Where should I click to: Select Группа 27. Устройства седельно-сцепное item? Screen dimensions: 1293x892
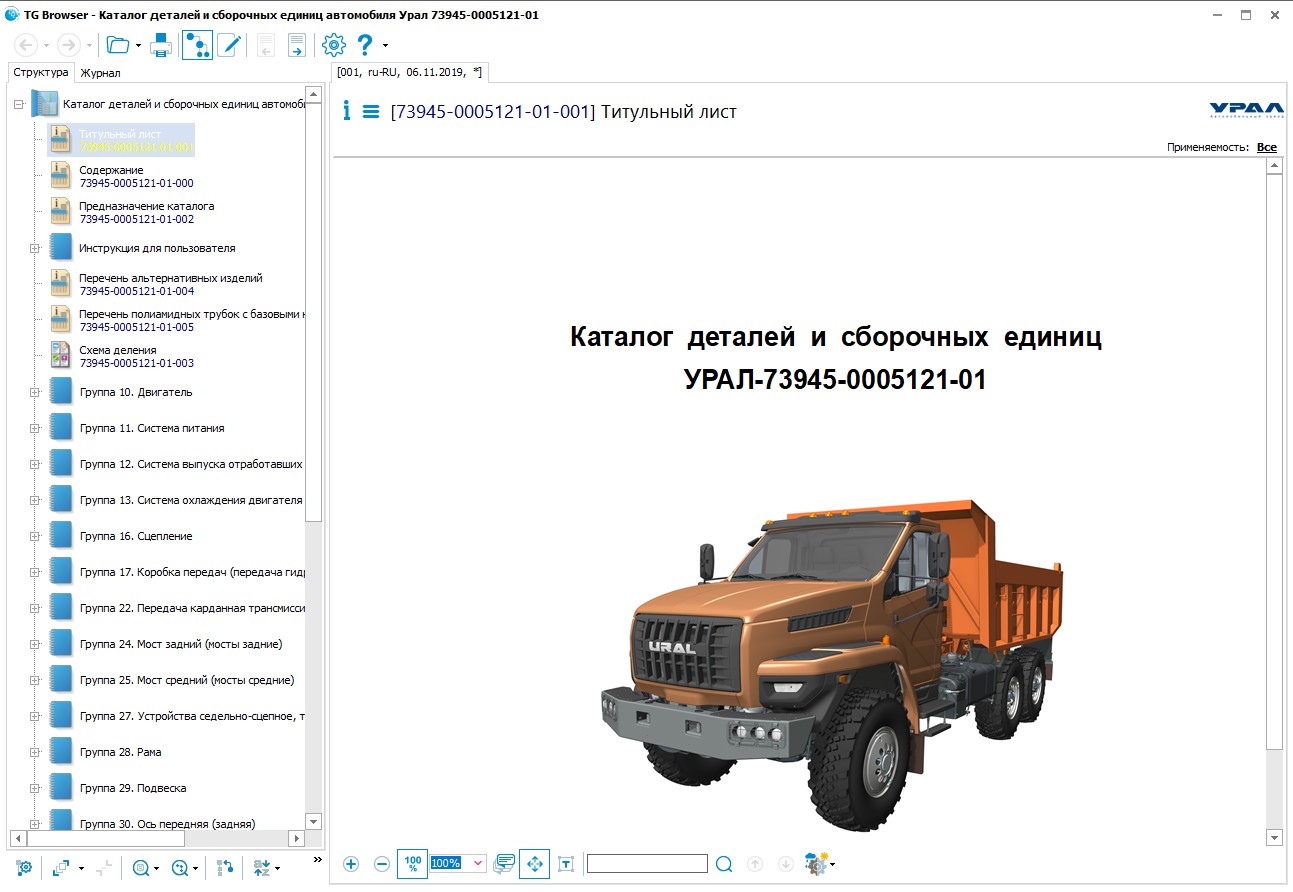[193, 716]
